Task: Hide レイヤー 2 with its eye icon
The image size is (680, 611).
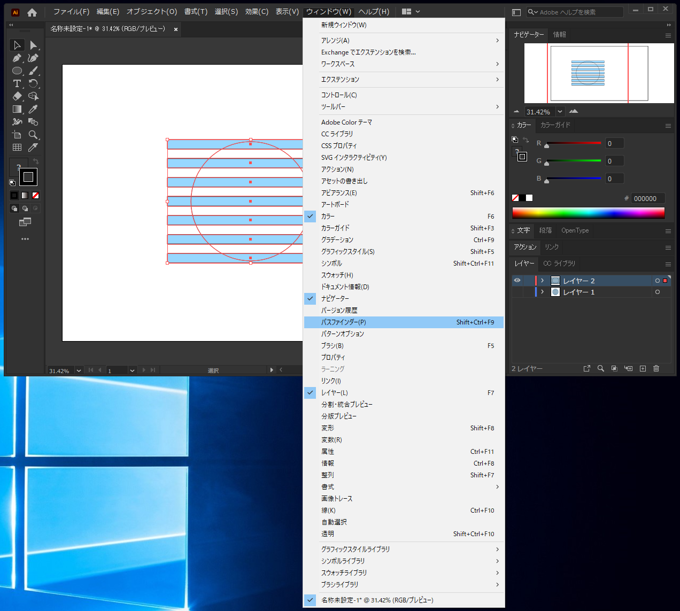Action: click(x=517, y=281)
